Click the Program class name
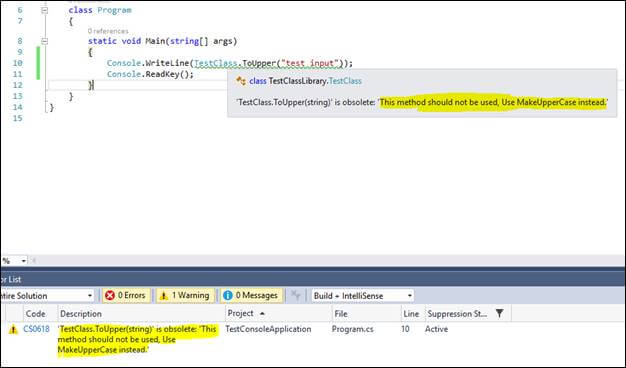The width and height of the screenshot is (626, 368). point(114,10)
